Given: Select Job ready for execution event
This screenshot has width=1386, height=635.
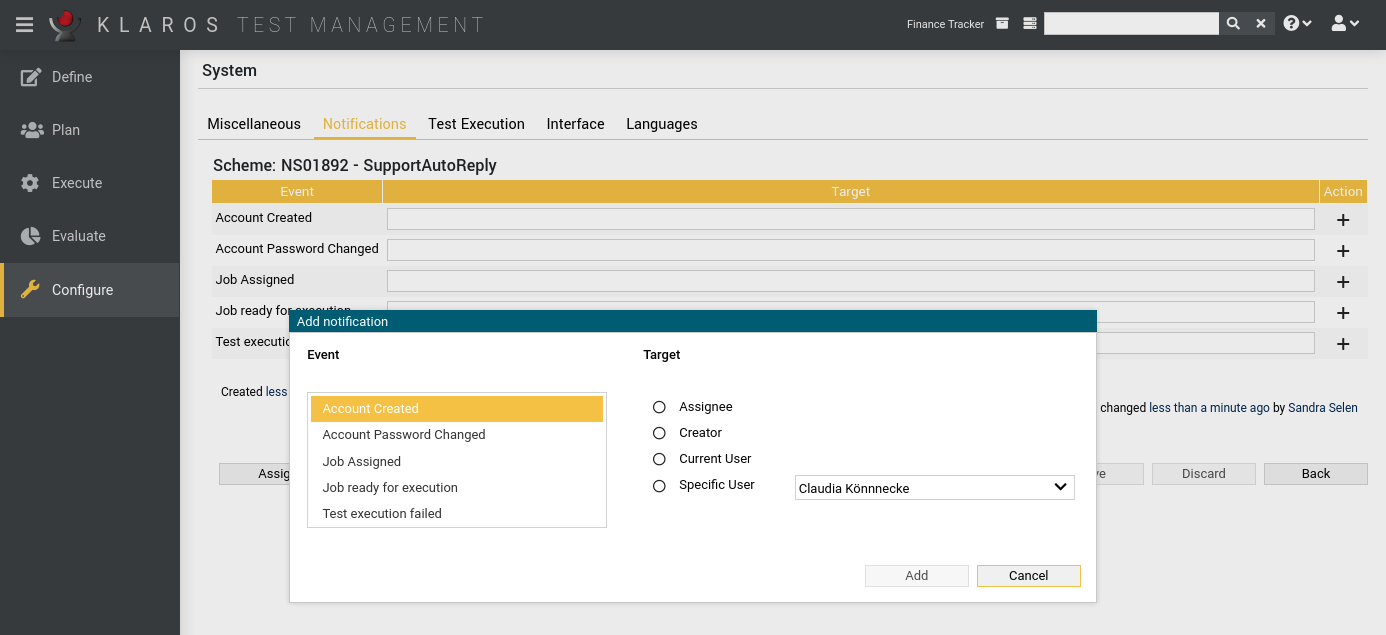Looking at the screenshot, I should (x=390, y=488).
